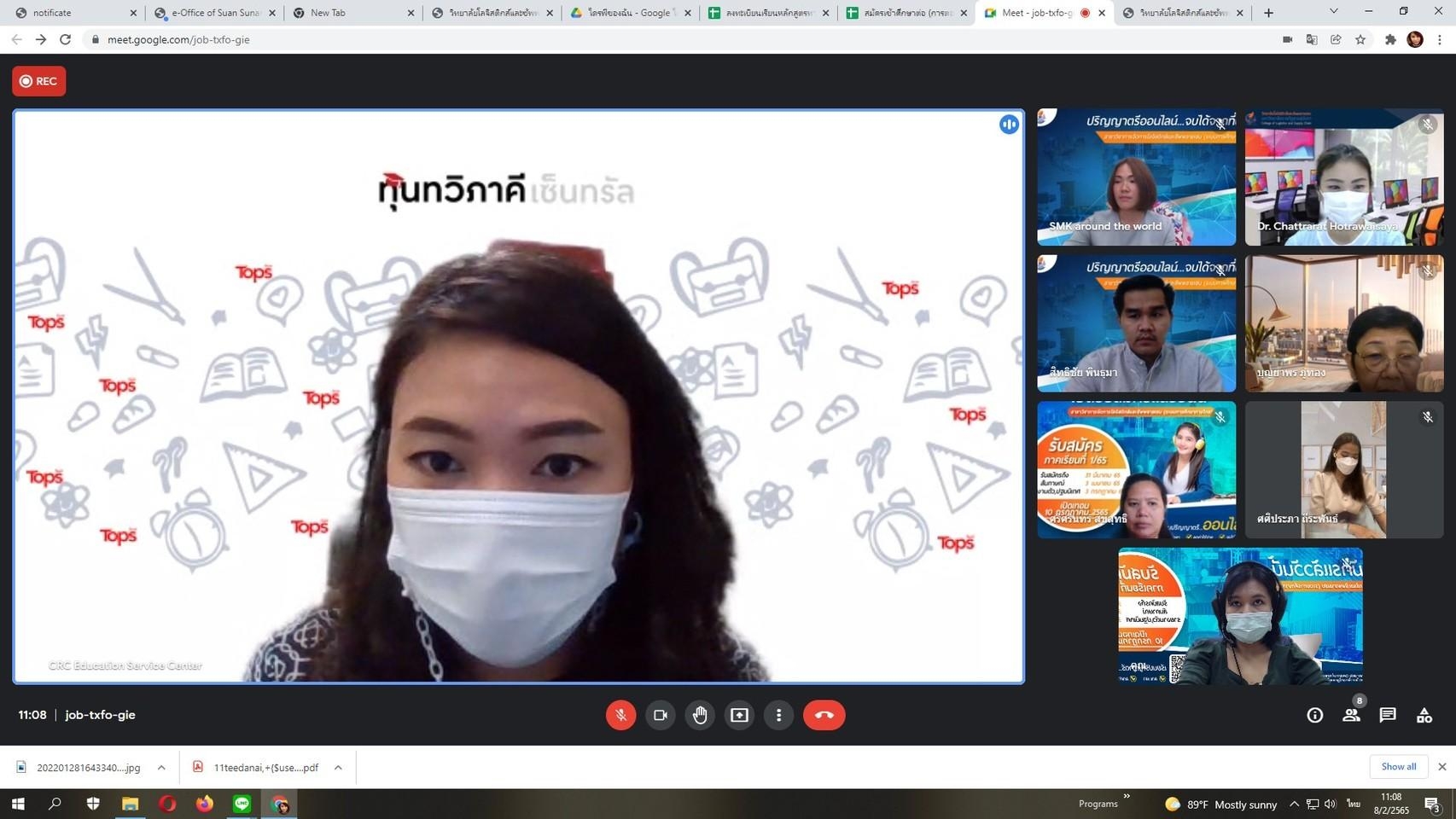The height and width of the screenshot is (819, 1456).
Task: Open the meeting details info icon
Action: 1314,715
